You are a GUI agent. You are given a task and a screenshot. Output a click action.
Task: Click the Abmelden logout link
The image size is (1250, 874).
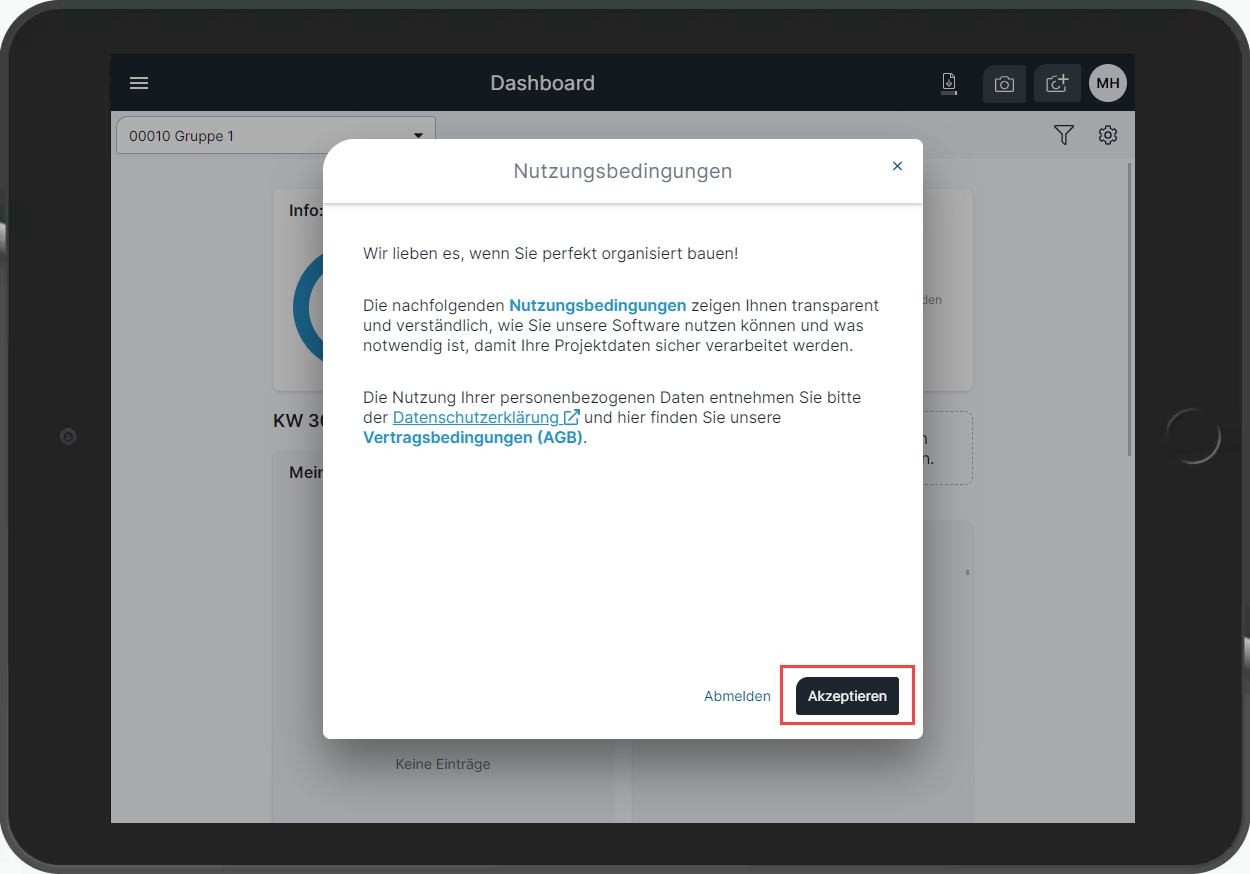click(737, 696)
